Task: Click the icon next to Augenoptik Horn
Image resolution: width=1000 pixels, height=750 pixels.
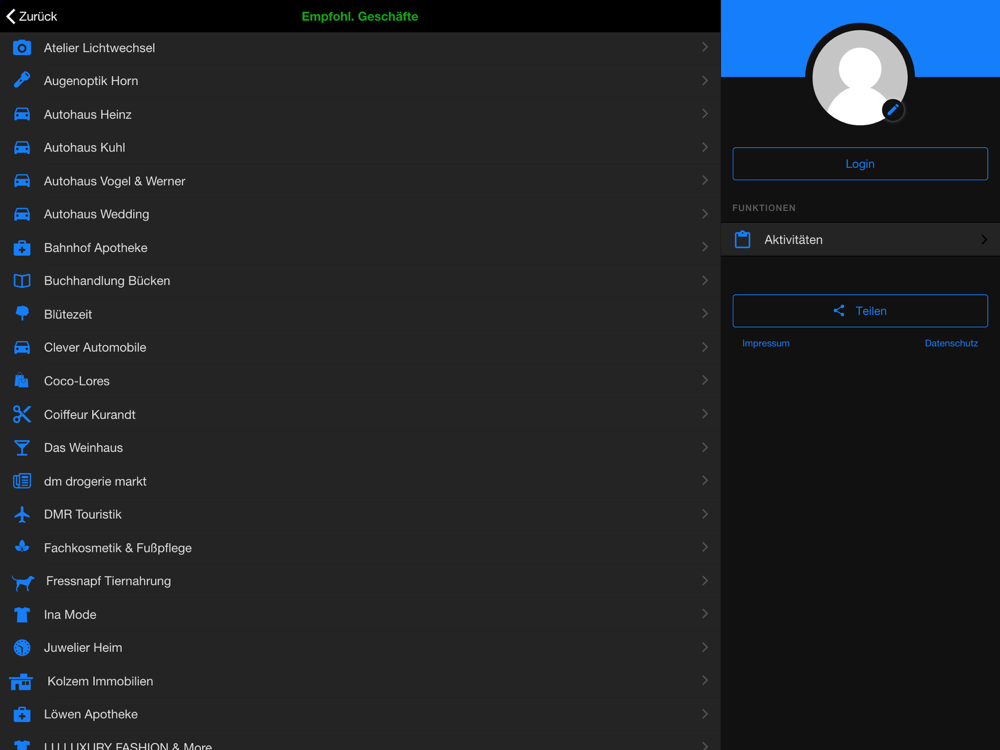Action: [22, 80]
